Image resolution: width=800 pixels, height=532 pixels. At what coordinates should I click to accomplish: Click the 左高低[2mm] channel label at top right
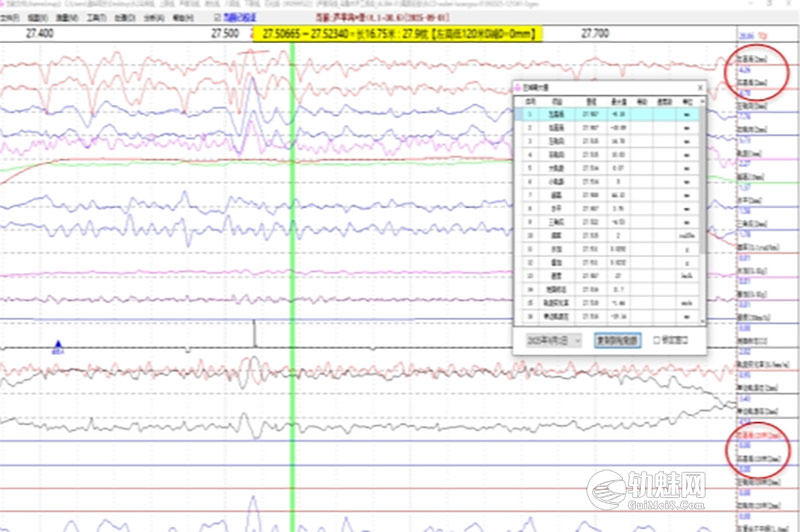coord(753,59)
